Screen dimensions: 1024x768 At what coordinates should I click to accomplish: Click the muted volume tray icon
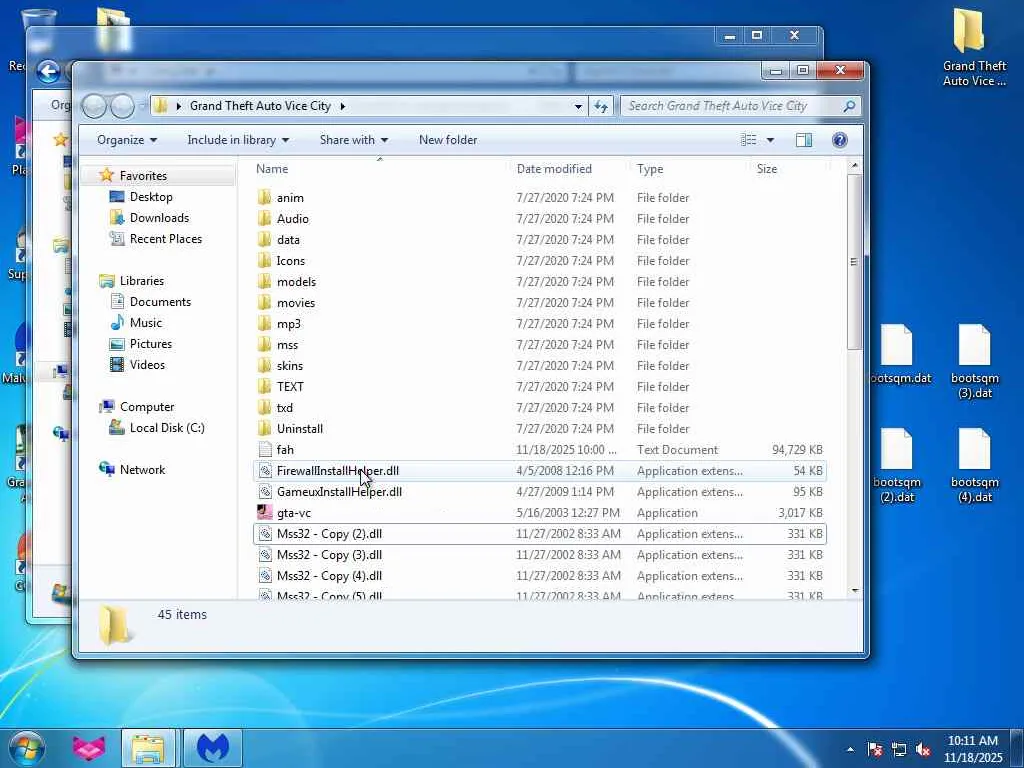923,749
